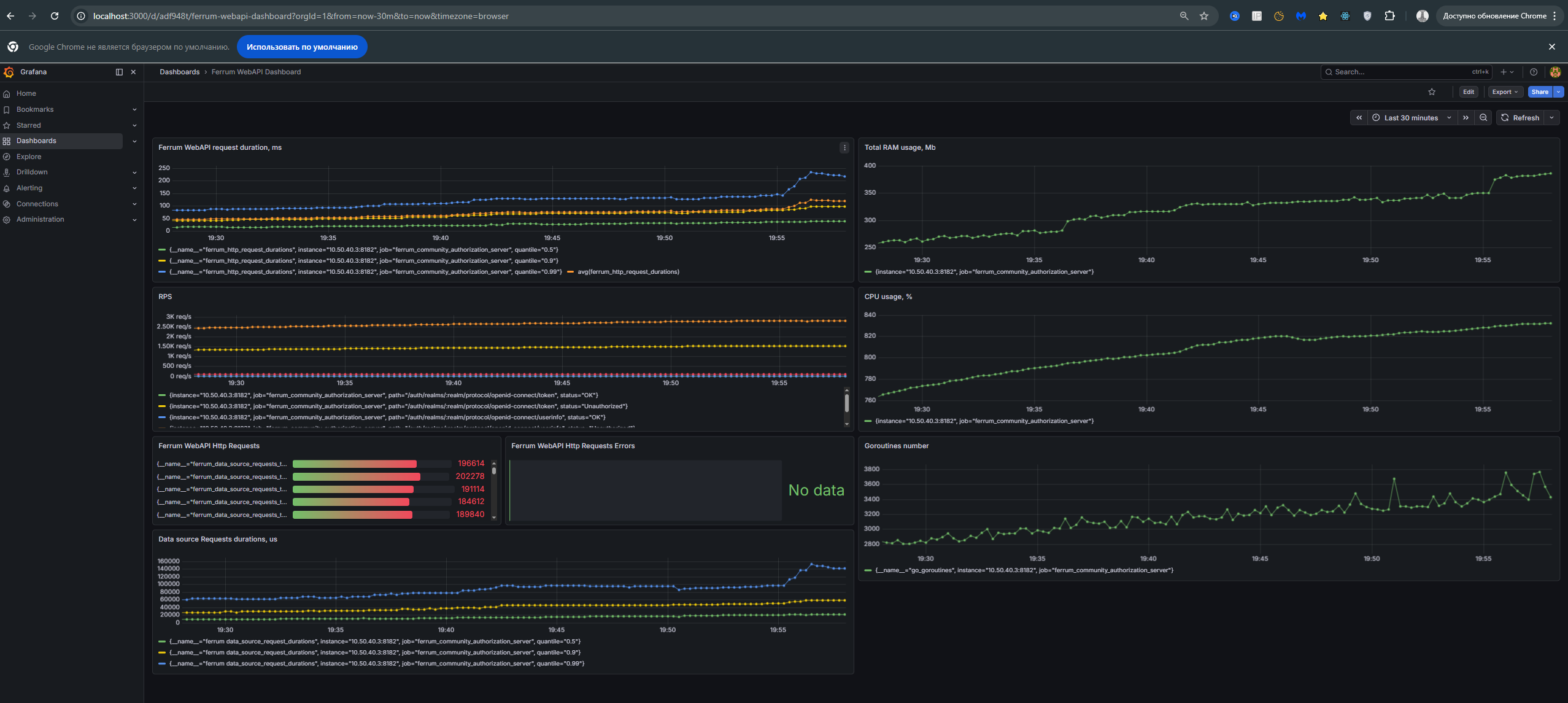
Task: Collapse the navigation sidebar
Action: coord(118,72)
